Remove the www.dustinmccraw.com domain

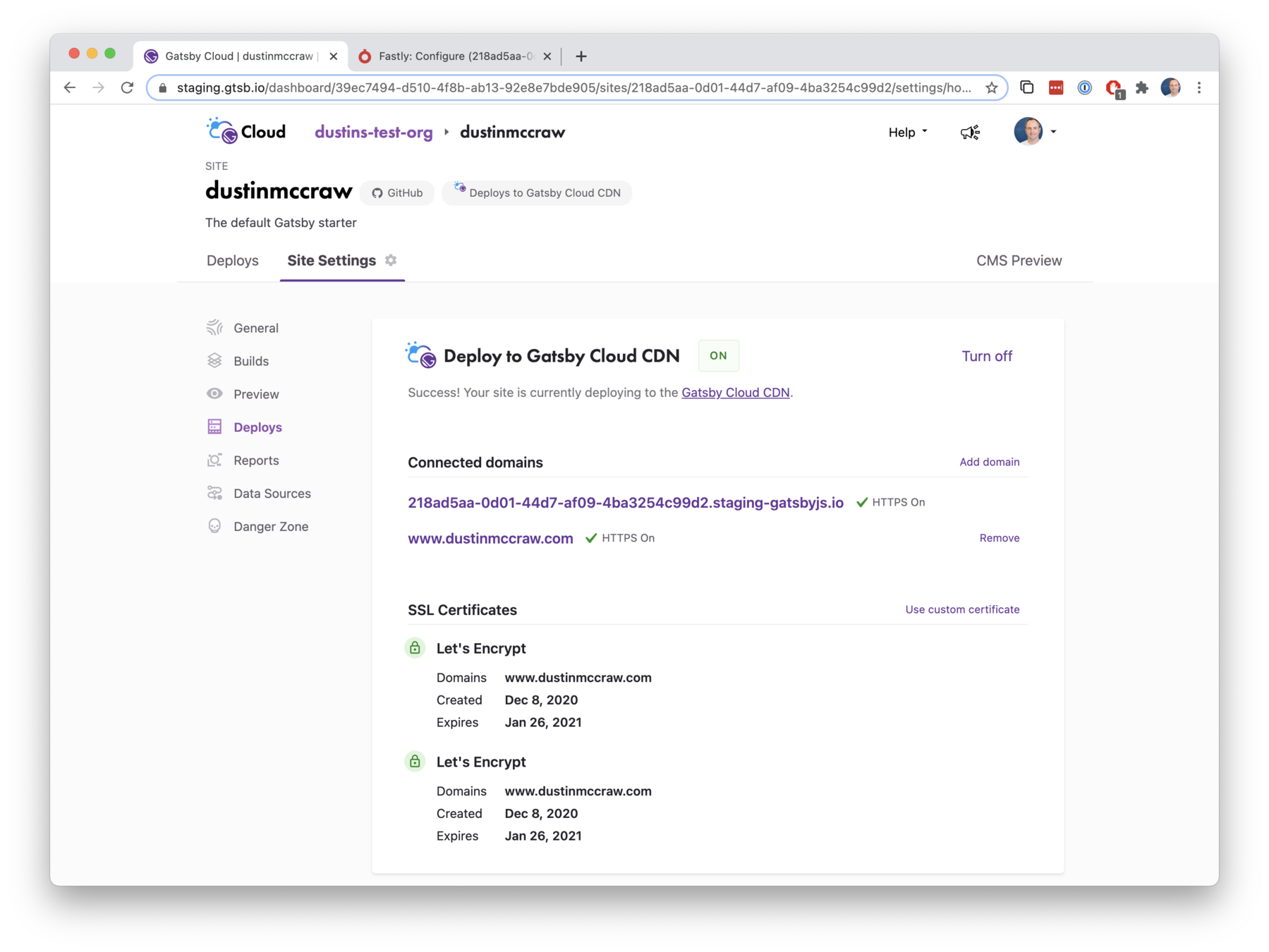click(999, 538)
